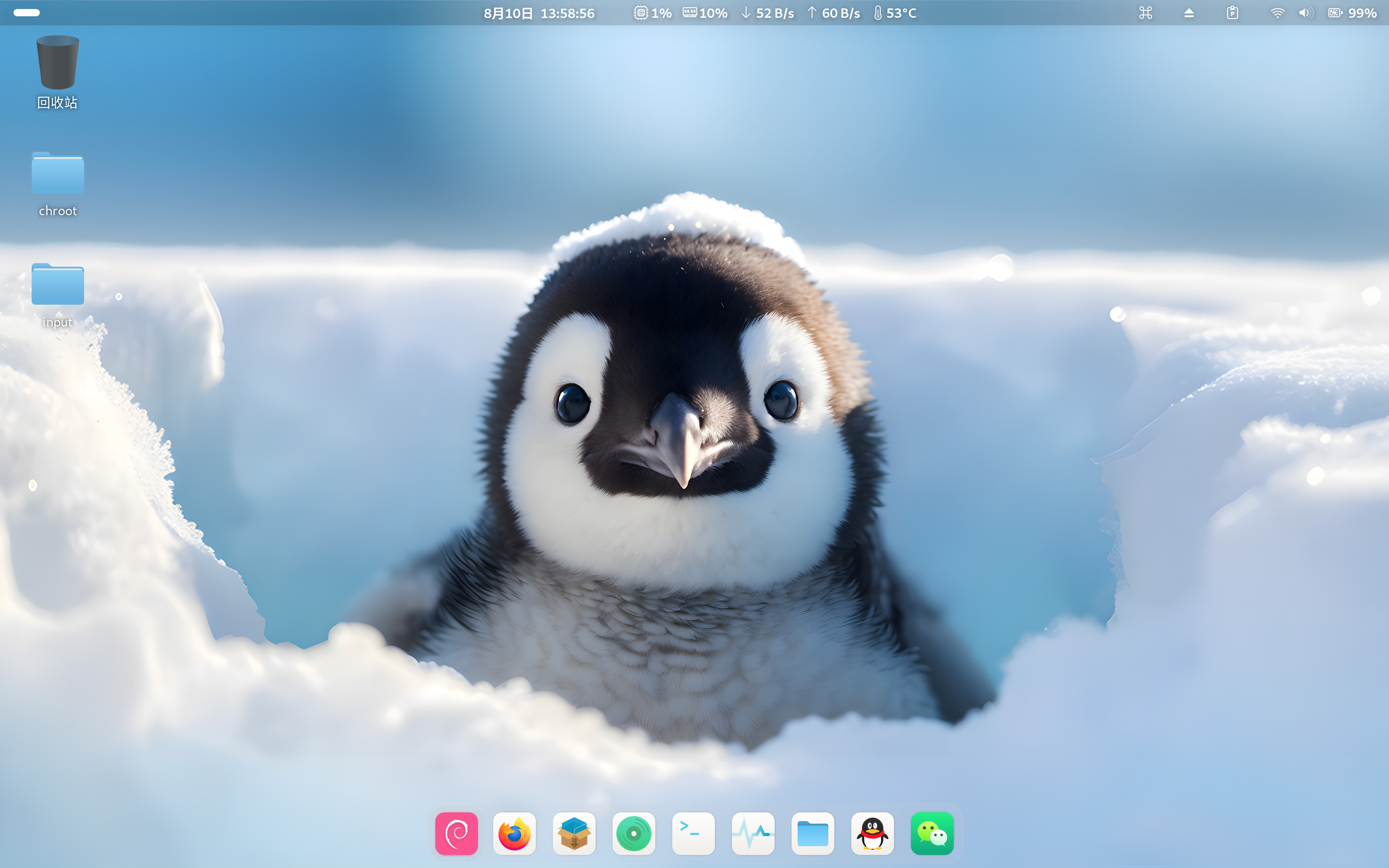Image resolution: width=1389 pixels, height=868 pixels.
Task: Open the battery 99% indicator
Action: [1352, 13]
